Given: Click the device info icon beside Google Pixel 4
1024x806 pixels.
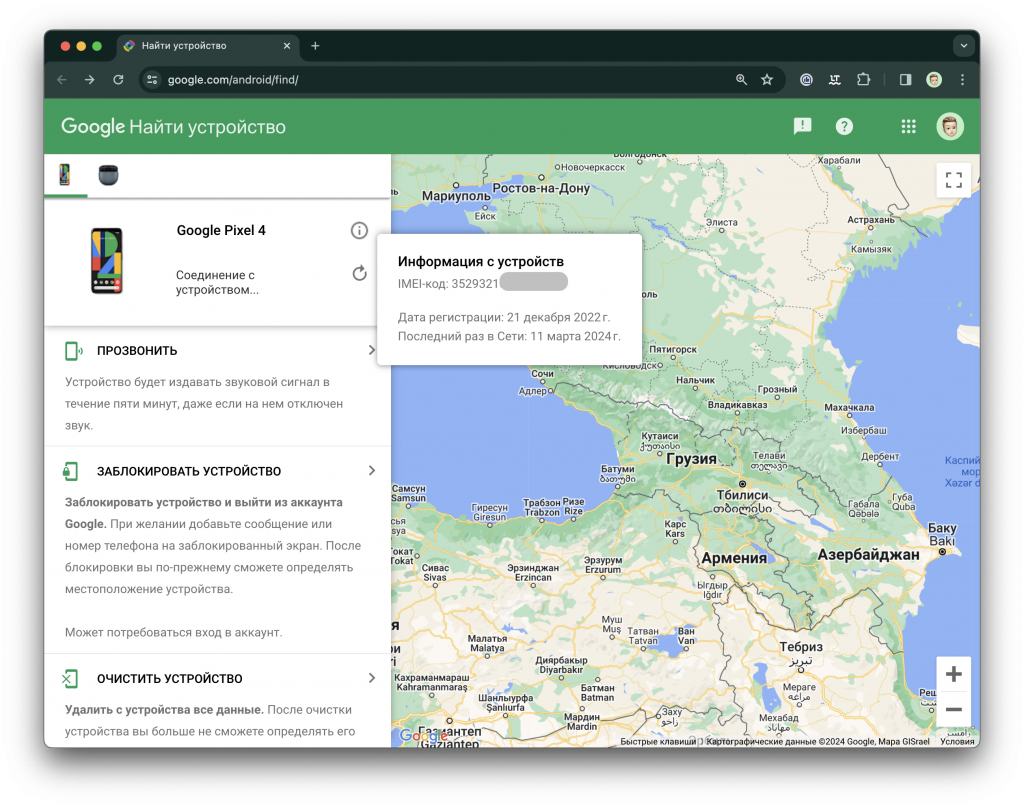Looking at the screenshot, I should [x=359, y=231].
